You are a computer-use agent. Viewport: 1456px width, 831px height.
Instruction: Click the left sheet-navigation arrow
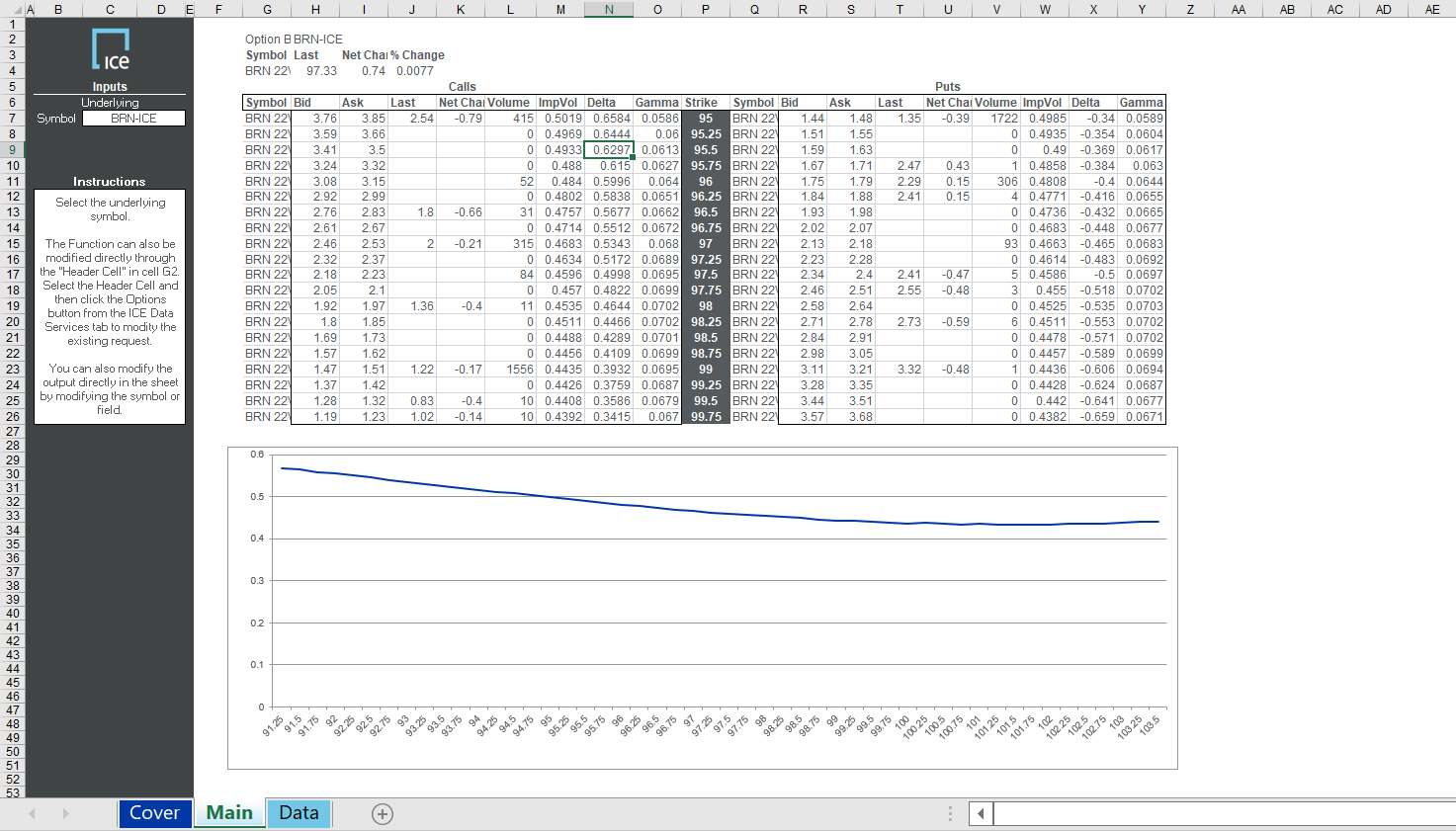tap(33, 813)
